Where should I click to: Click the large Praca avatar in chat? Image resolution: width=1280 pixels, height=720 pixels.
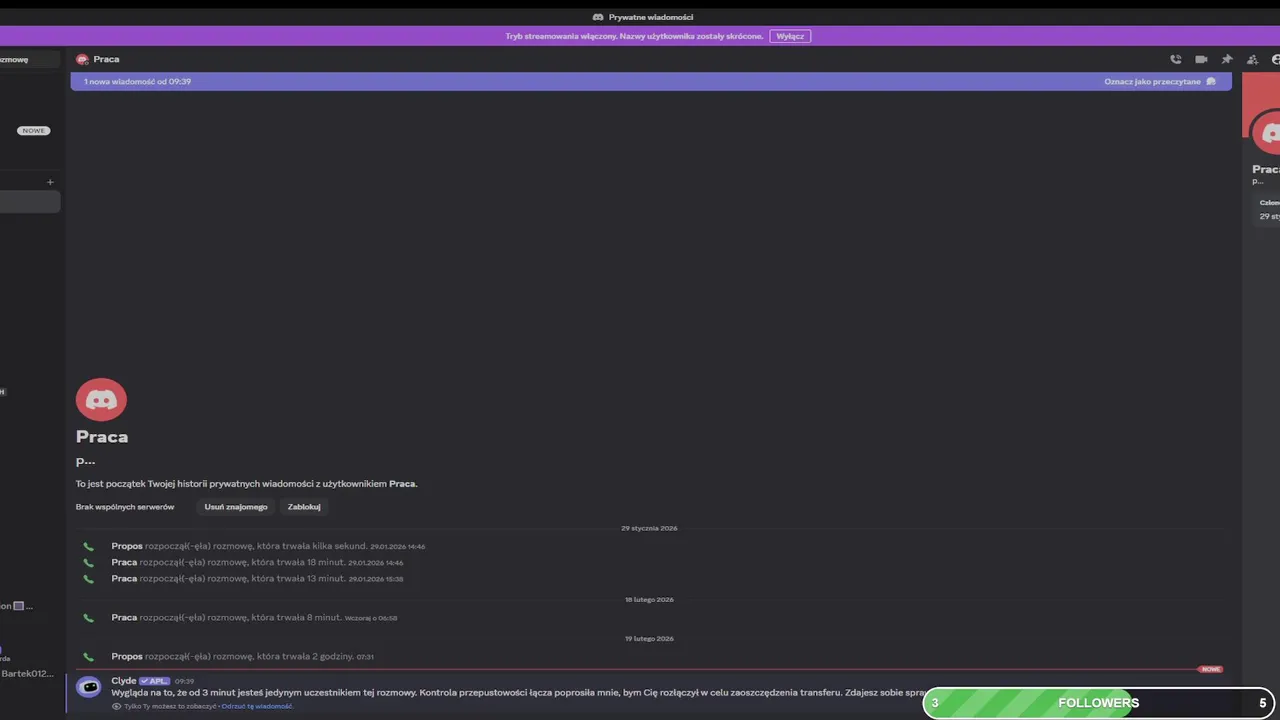tap(101, 399)
